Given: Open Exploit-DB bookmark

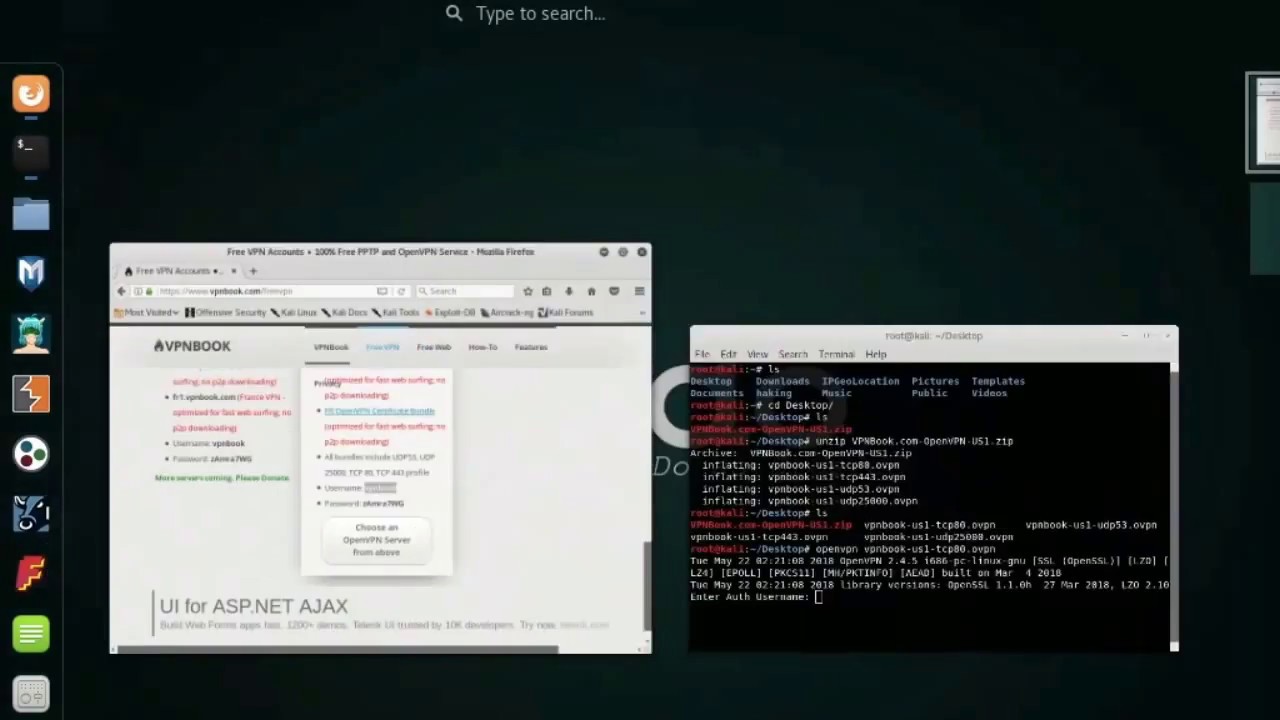Looking at the screenshot, I should click(450, 312).
